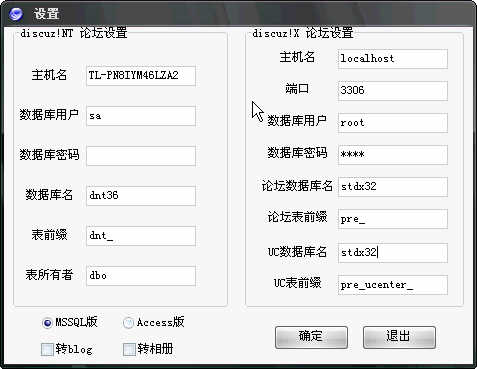This screenshot has width=477, height=369.
Task: Click the discuz!X 论坛设置 group title
Action: pos(303,33)
